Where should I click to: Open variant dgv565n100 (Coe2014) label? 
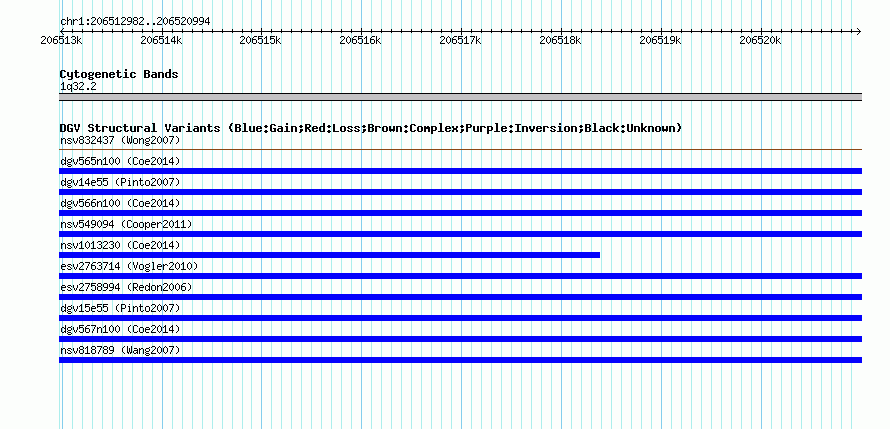pos(120,161)
